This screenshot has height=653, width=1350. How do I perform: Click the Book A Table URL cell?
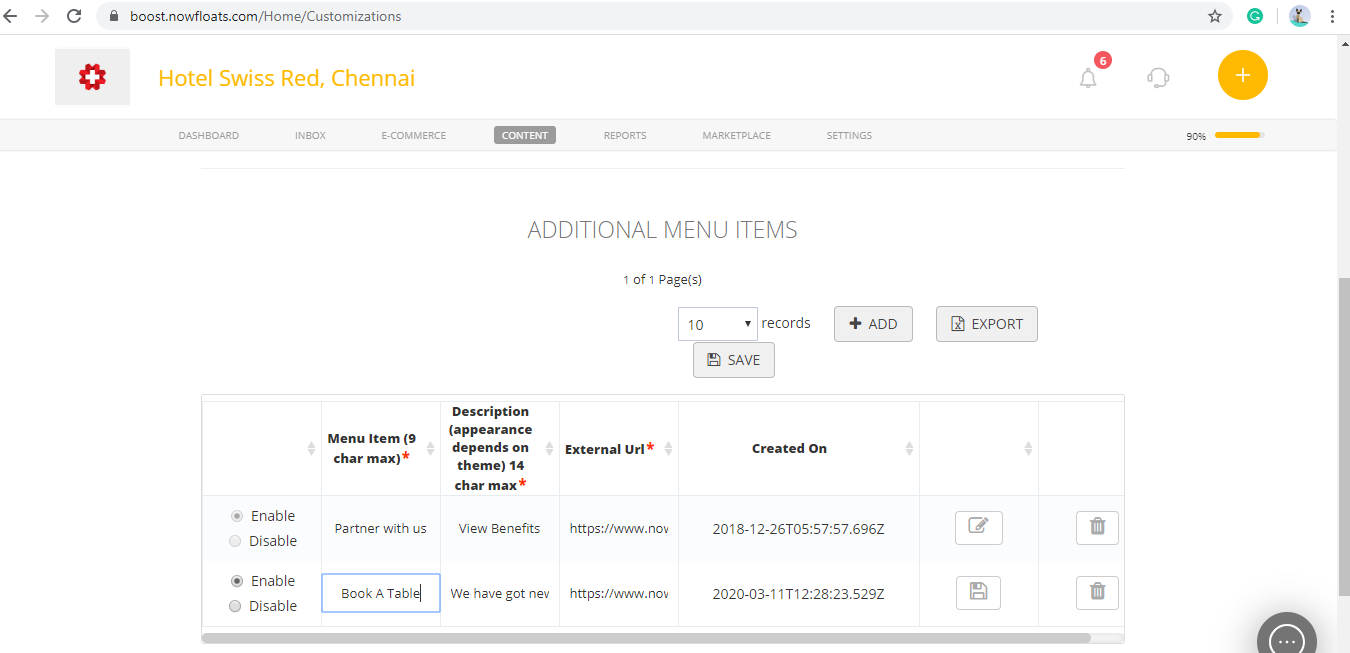coord(619,593)
